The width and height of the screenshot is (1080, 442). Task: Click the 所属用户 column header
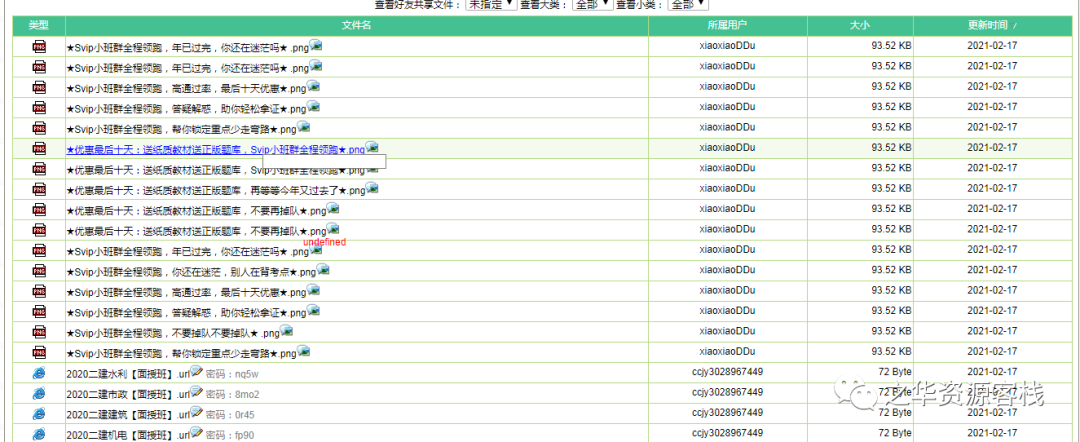pyautogui.click(x=726, y=25)
